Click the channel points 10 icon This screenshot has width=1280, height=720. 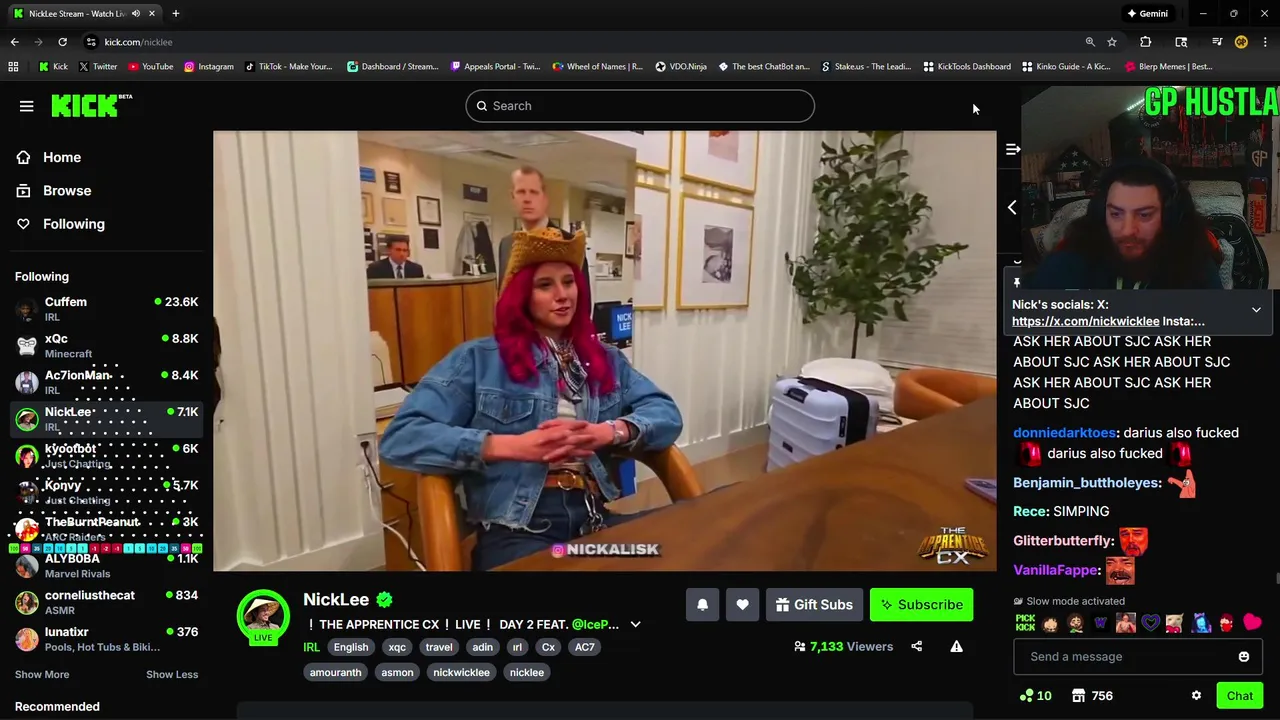click(1035, 696)
